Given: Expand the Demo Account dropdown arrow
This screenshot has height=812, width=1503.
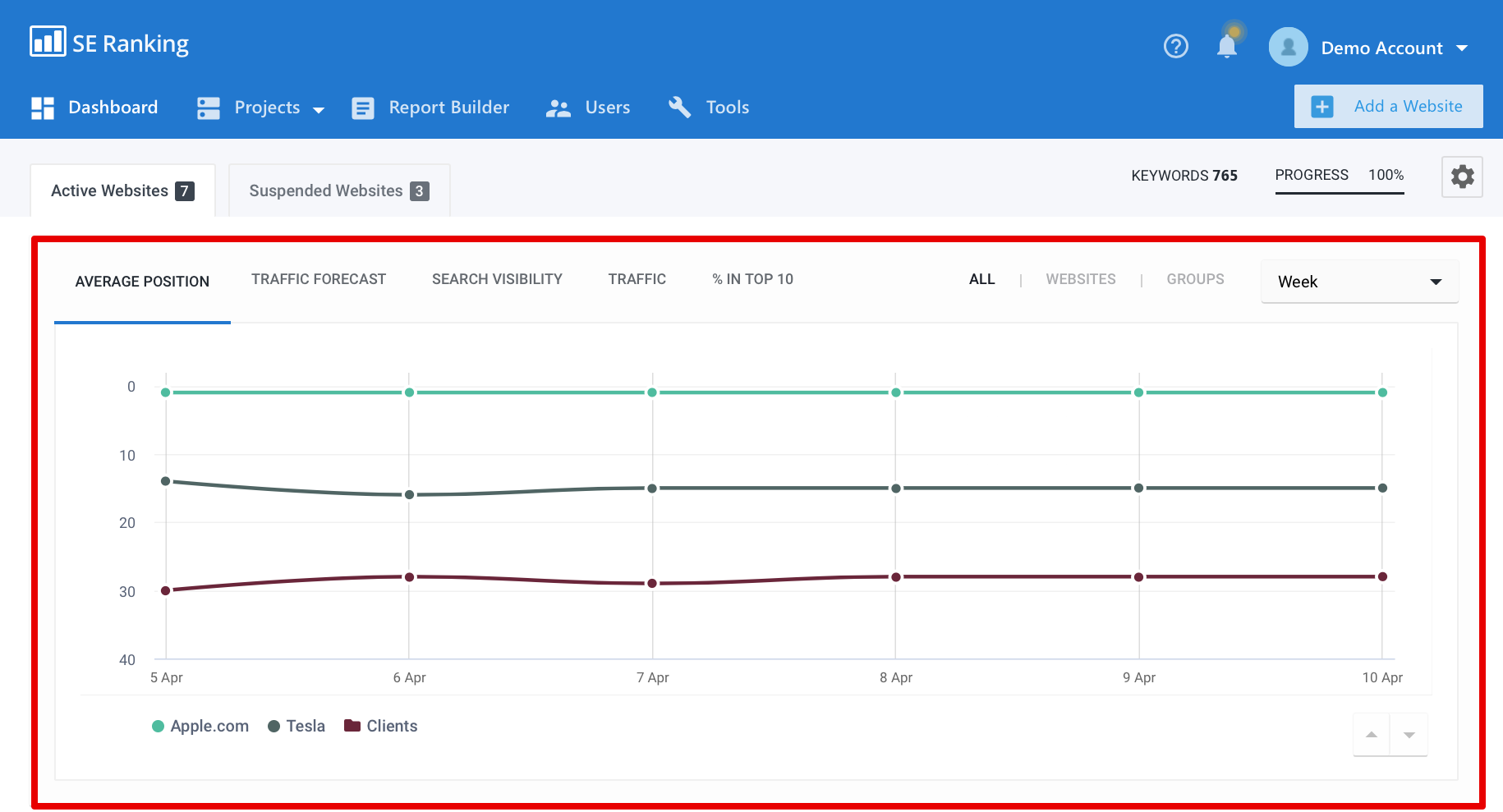Looking at the screenshot, I should (1462, 48).
